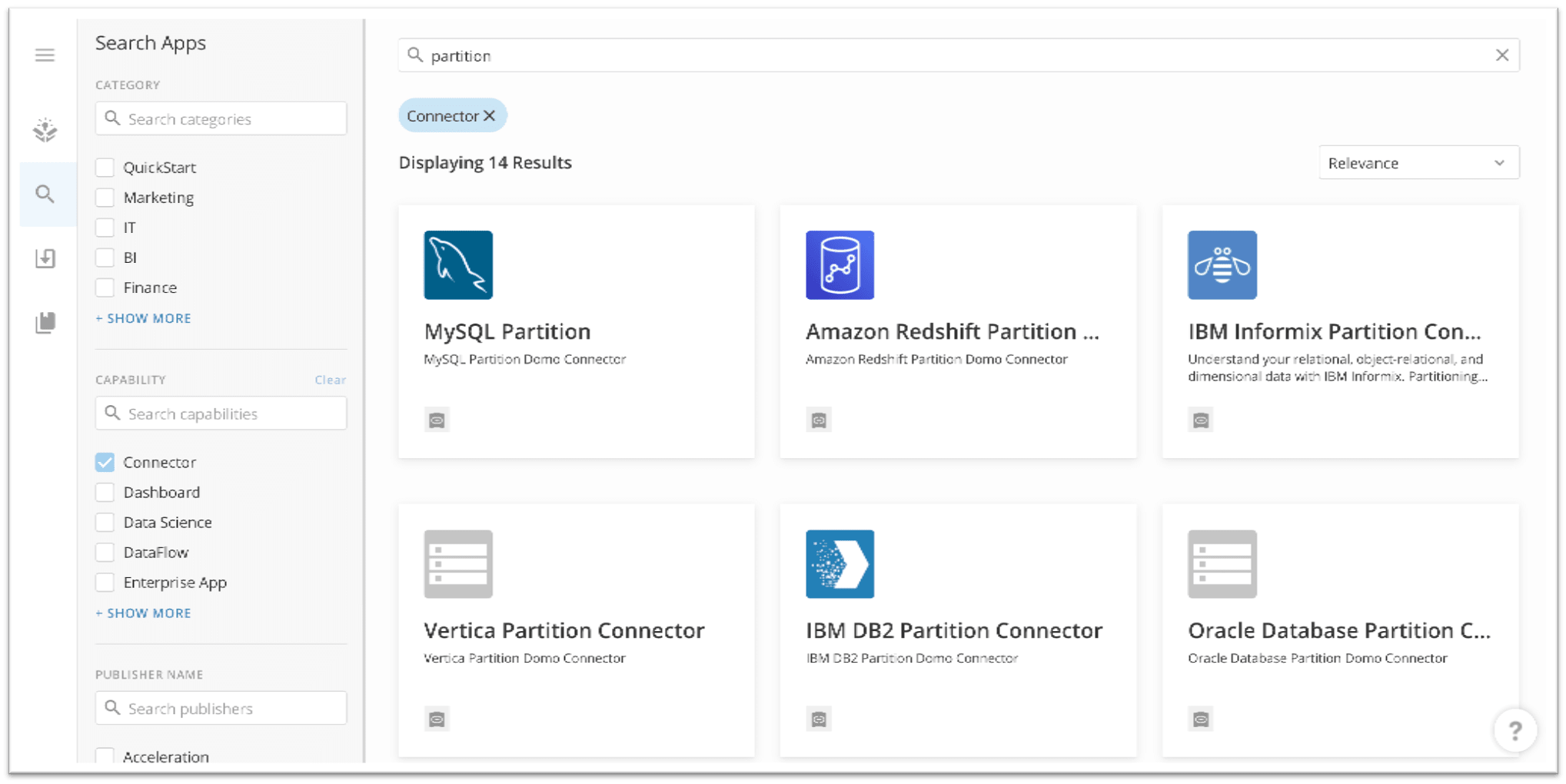Open IBM DB2 Partition Connector title
Screen dimensions: 1566x784
click(954, 630)
